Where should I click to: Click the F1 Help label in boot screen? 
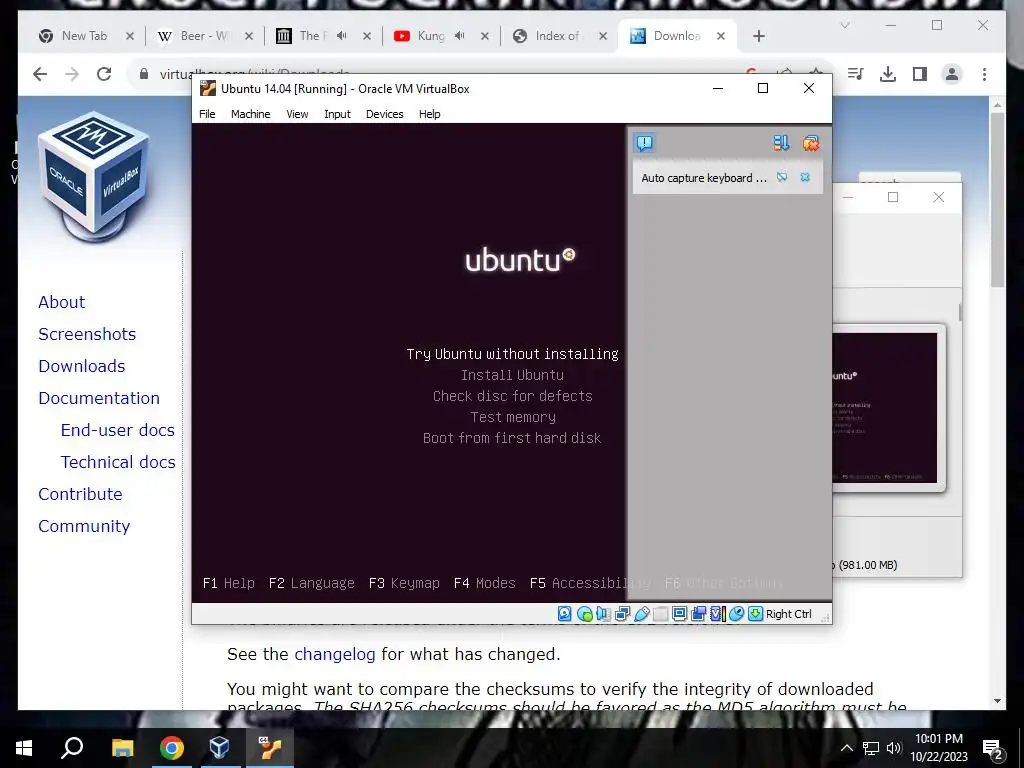229,583
